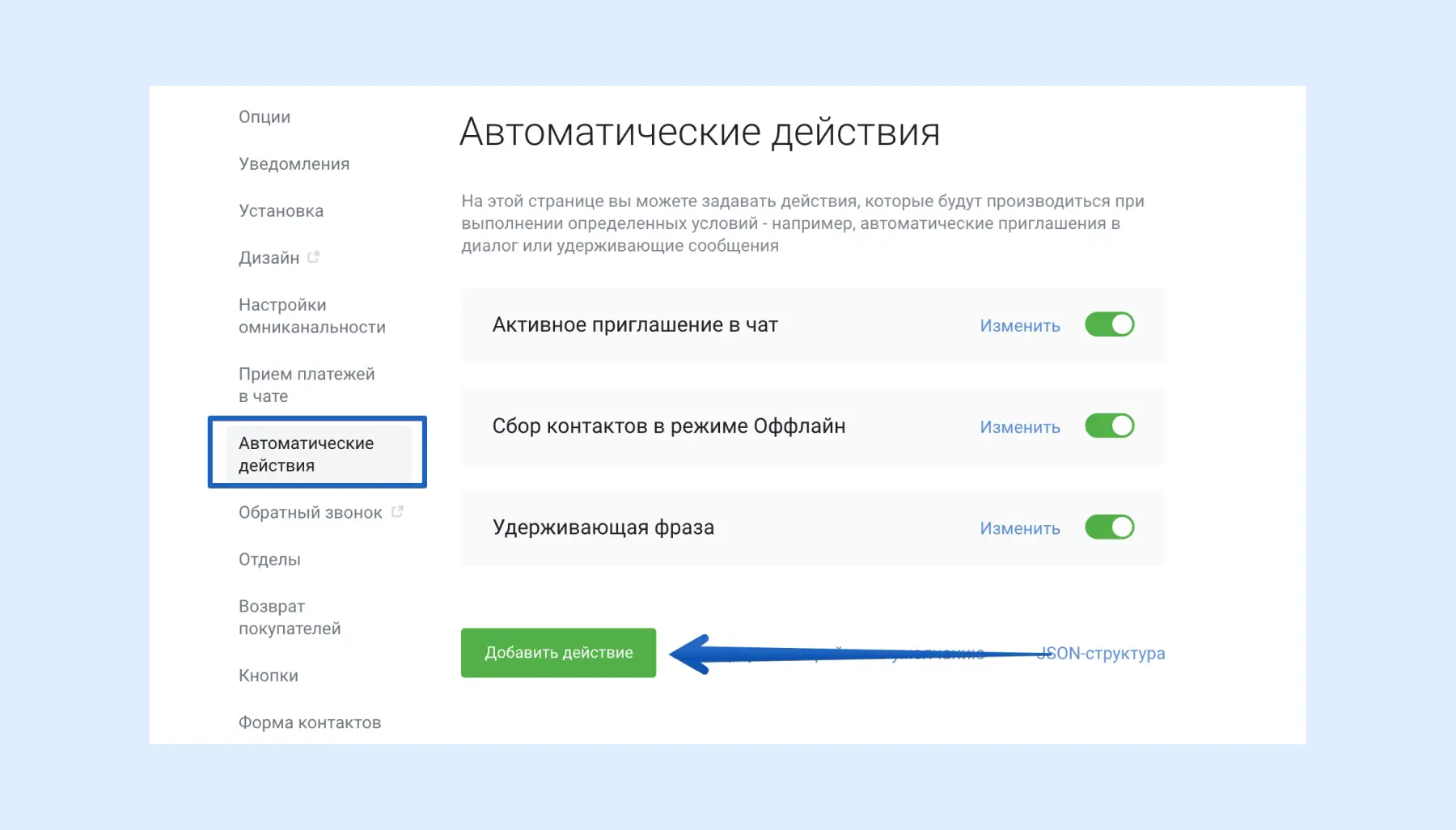Select Установка in the sidebar menu
This screenshot has height=830, width=1456.
[x=281, y=211]
